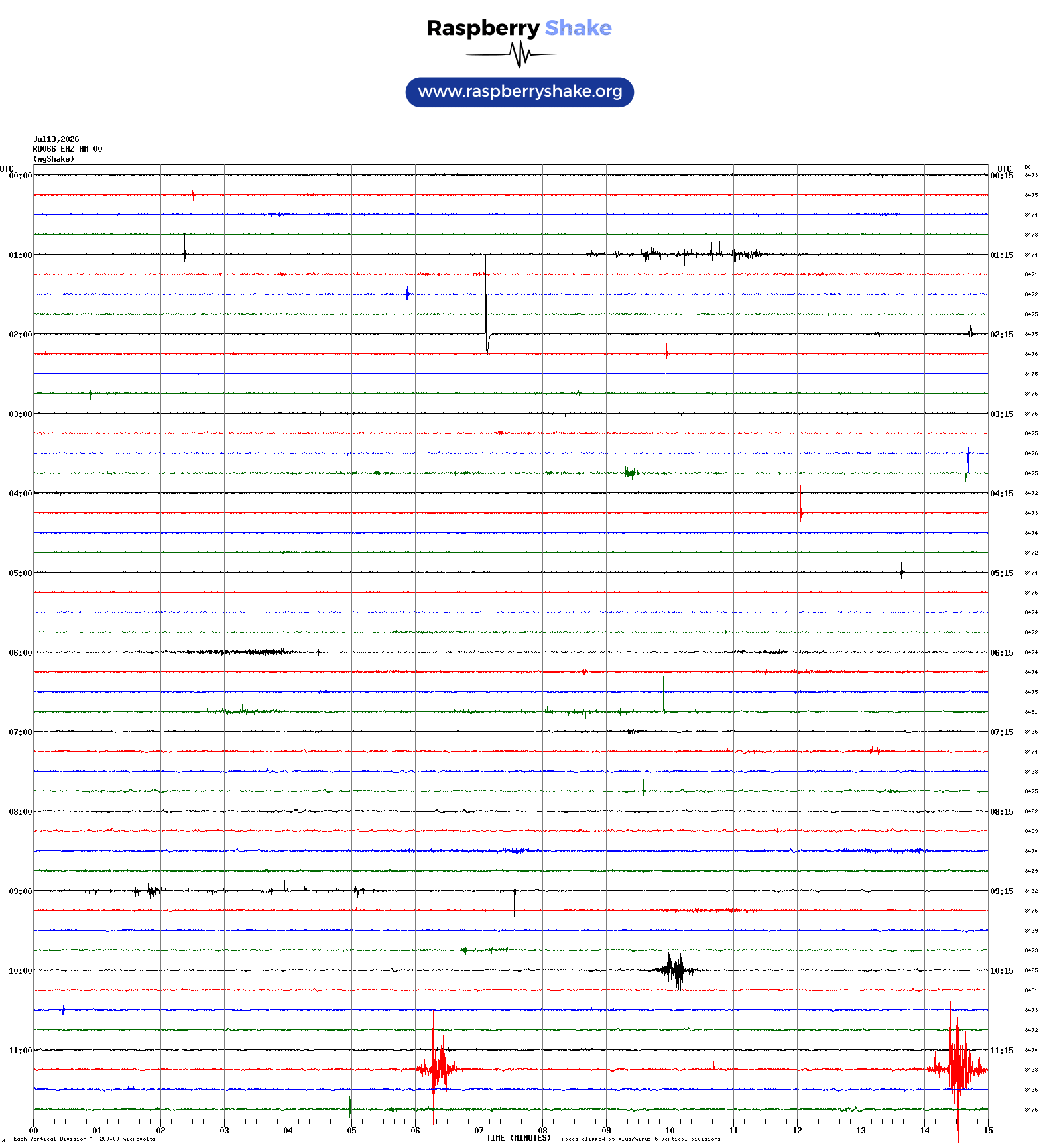Screen dimensions: 1041x1148
Task: Click the "03:00" UTC row label
Action: point(21,414)
